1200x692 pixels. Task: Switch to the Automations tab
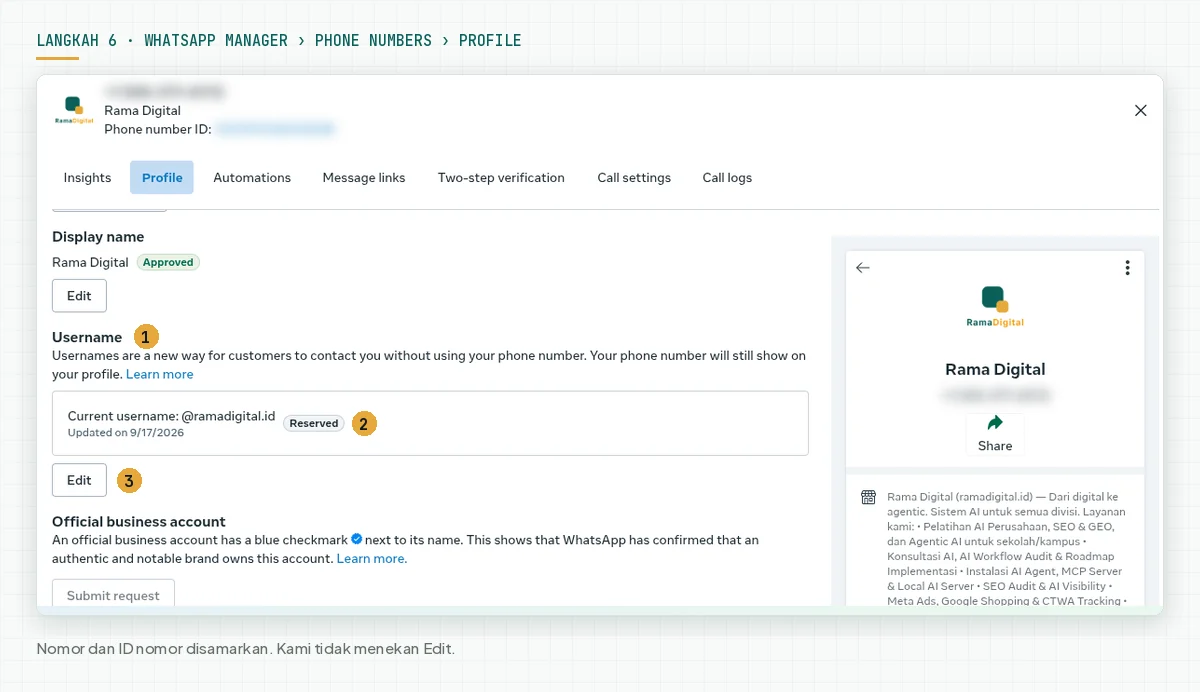[x=252, y=178]
